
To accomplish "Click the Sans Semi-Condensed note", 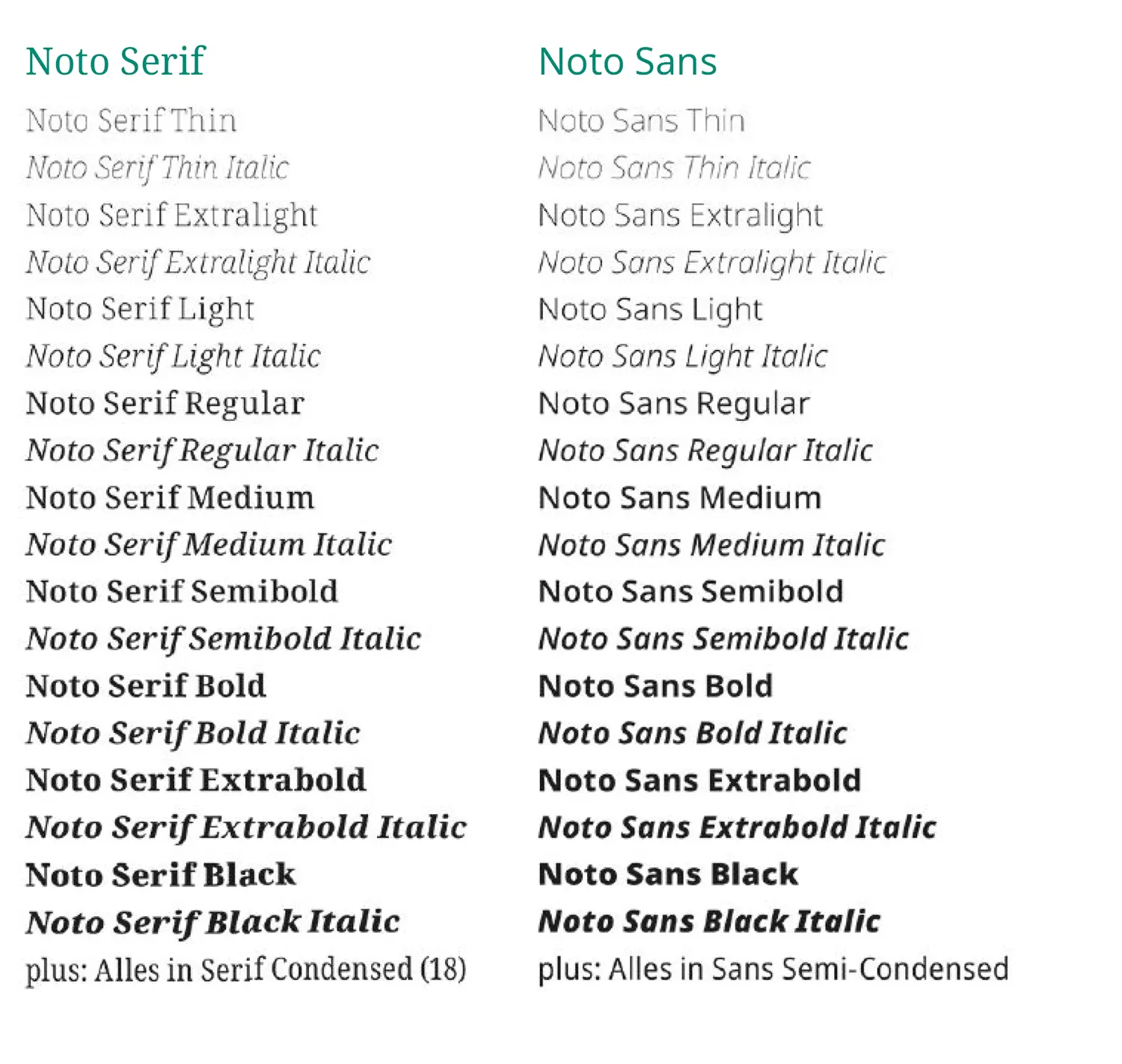I will tap(773, 970).
